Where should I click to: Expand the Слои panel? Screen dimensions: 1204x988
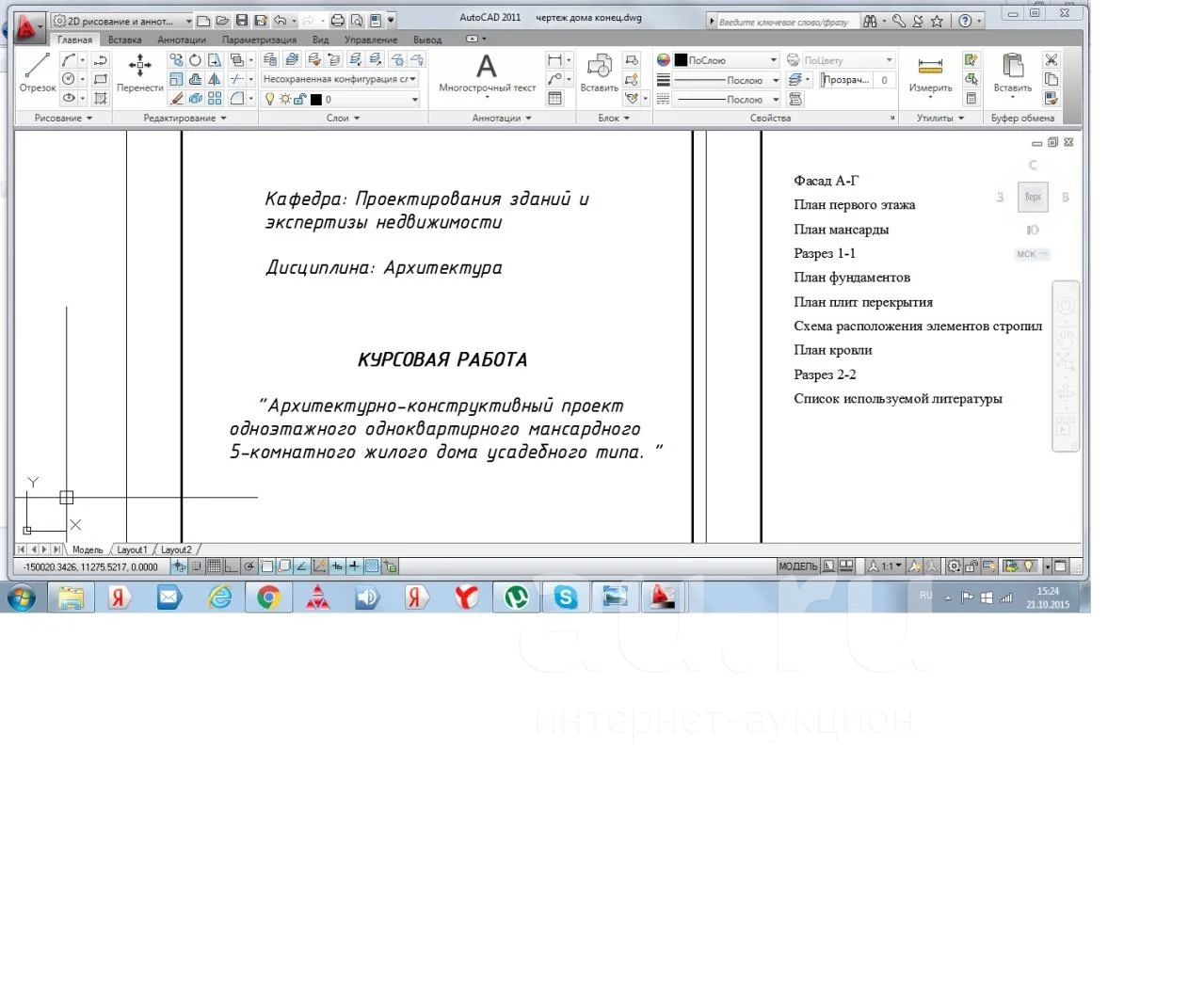point(343,119)
